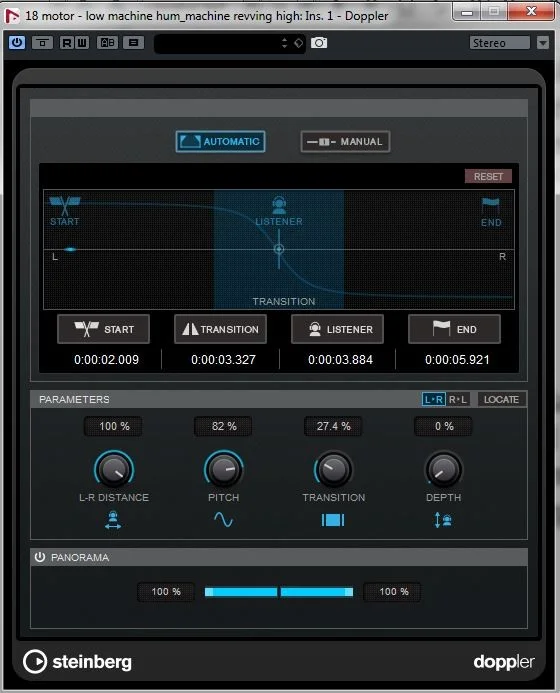
Task: Toggle the Panorama power switch
Action: coord(40,557)
